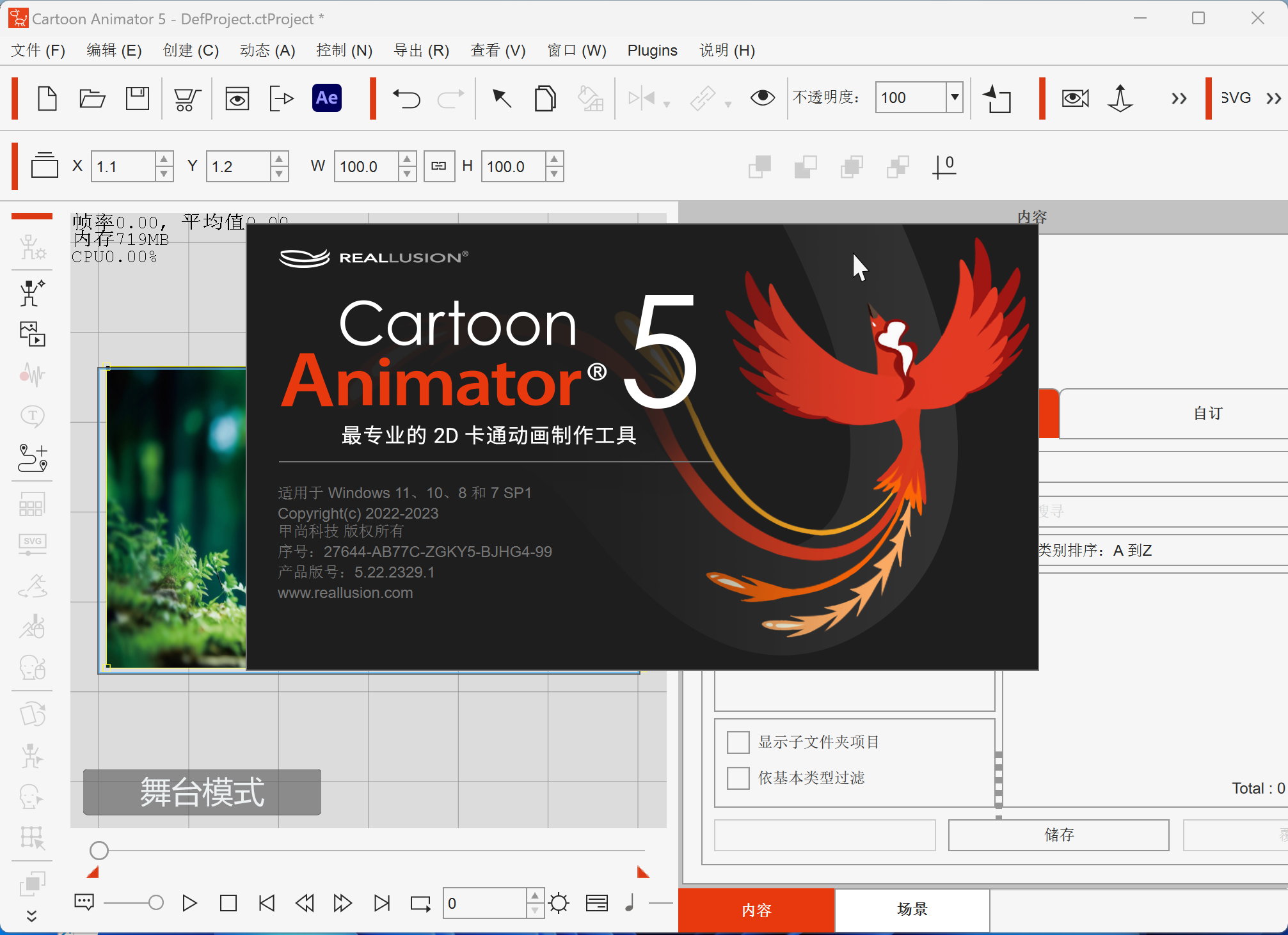The width and height of the screenshot is (1288, 935).
Task: Expand hidden toolbar items beside SVG
Action: [1273, 98]
